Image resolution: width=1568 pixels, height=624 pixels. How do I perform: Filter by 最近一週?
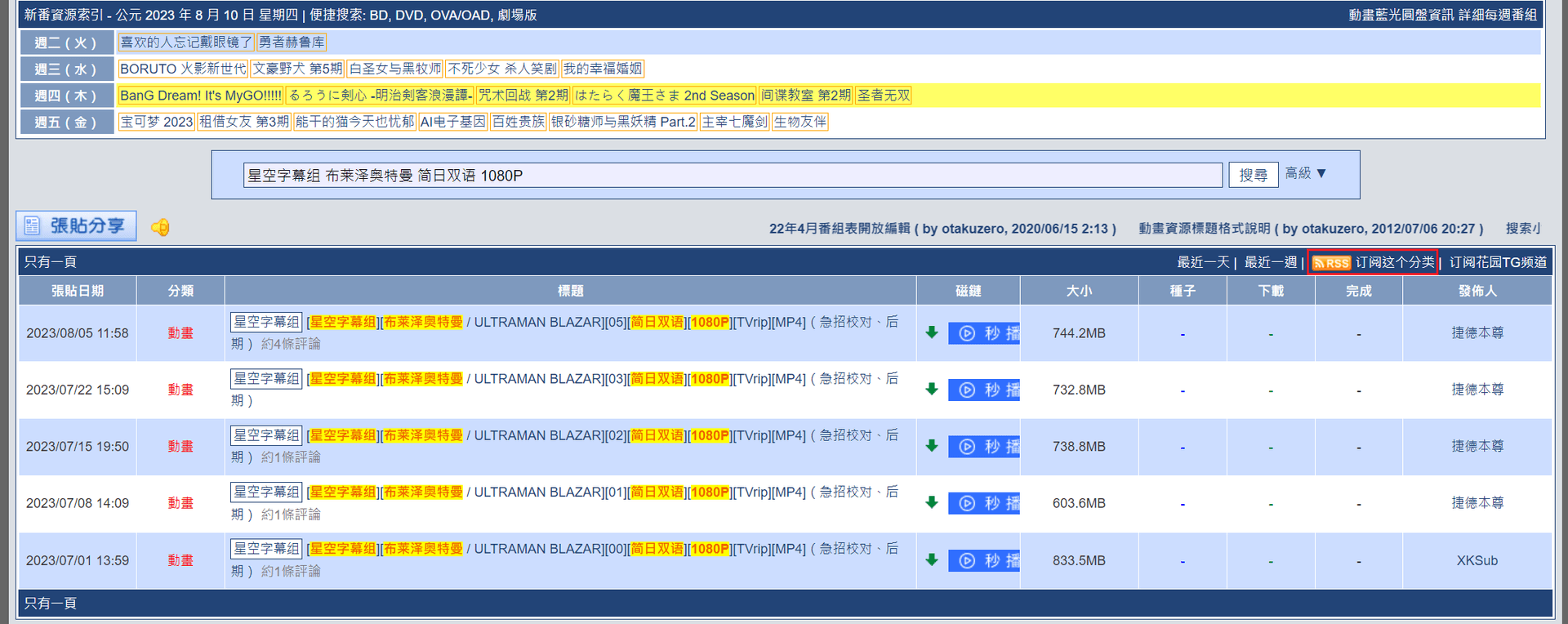coord(1271,262)
